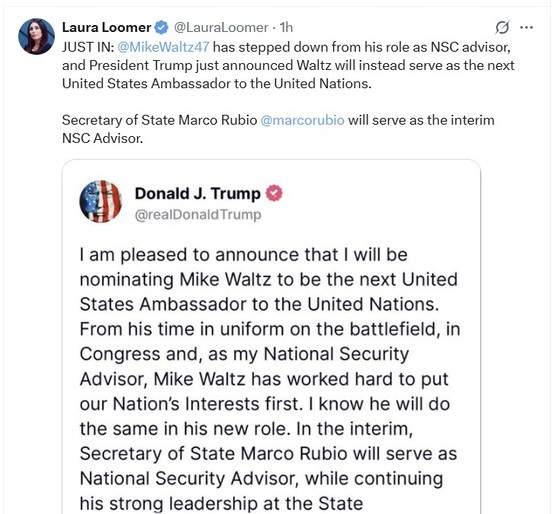Image resolution: width=560 pixels, height=514 pixels.
Task: Open the three-dot more options menu
Action: [526, 27]
